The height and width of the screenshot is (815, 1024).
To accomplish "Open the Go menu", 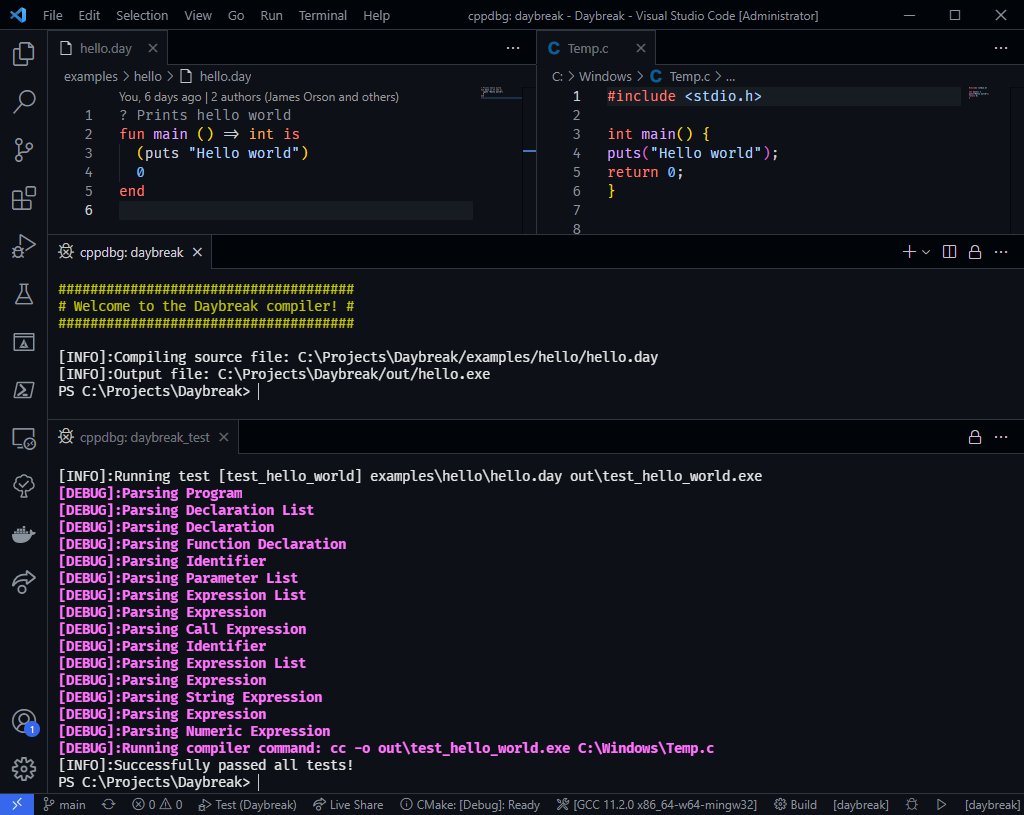I will point(236,15).
